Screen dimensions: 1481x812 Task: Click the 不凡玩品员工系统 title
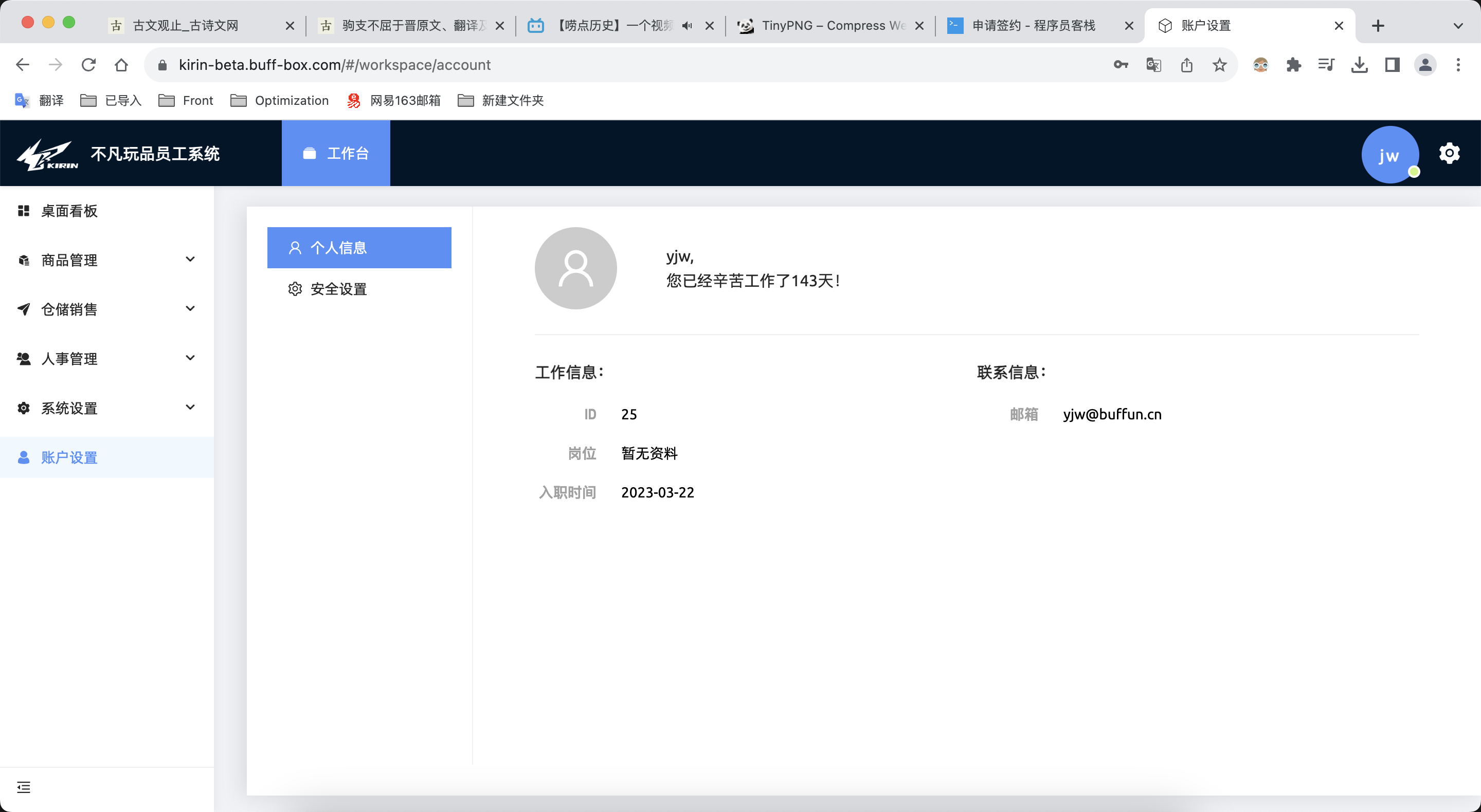[155, 154]
